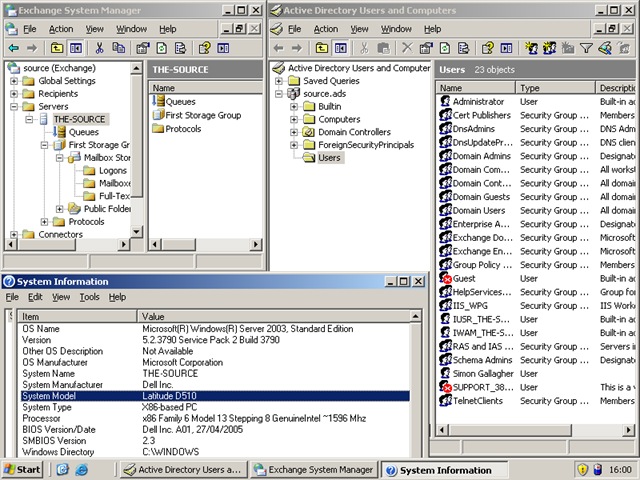Expand the Builtin container
This screenshot has height=480, width=640.
click(294, 106)
